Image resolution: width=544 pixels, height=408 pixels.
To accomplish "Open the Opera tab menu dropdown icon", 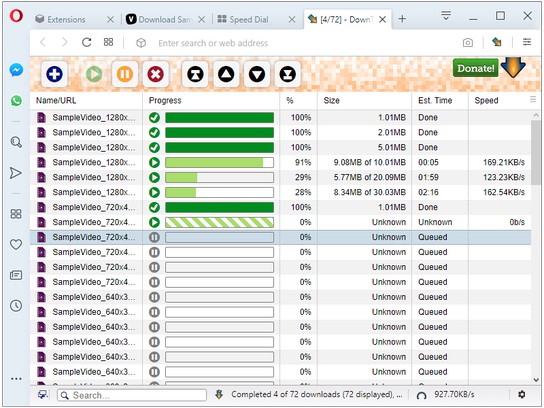I will point(446,16).
